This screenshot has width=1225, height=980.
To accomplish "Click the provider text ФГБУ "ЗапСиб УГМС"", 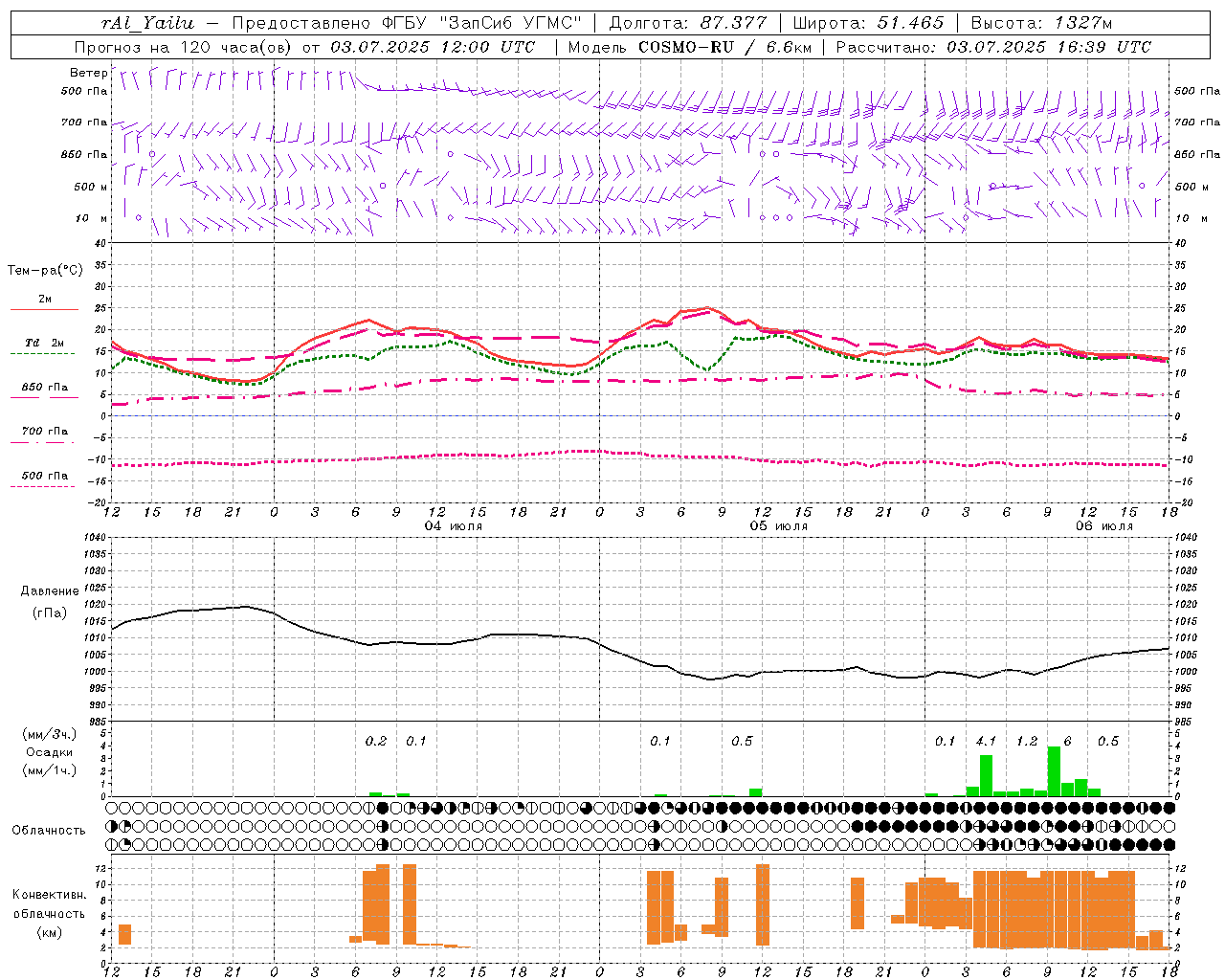I will [x=481, y=23].
